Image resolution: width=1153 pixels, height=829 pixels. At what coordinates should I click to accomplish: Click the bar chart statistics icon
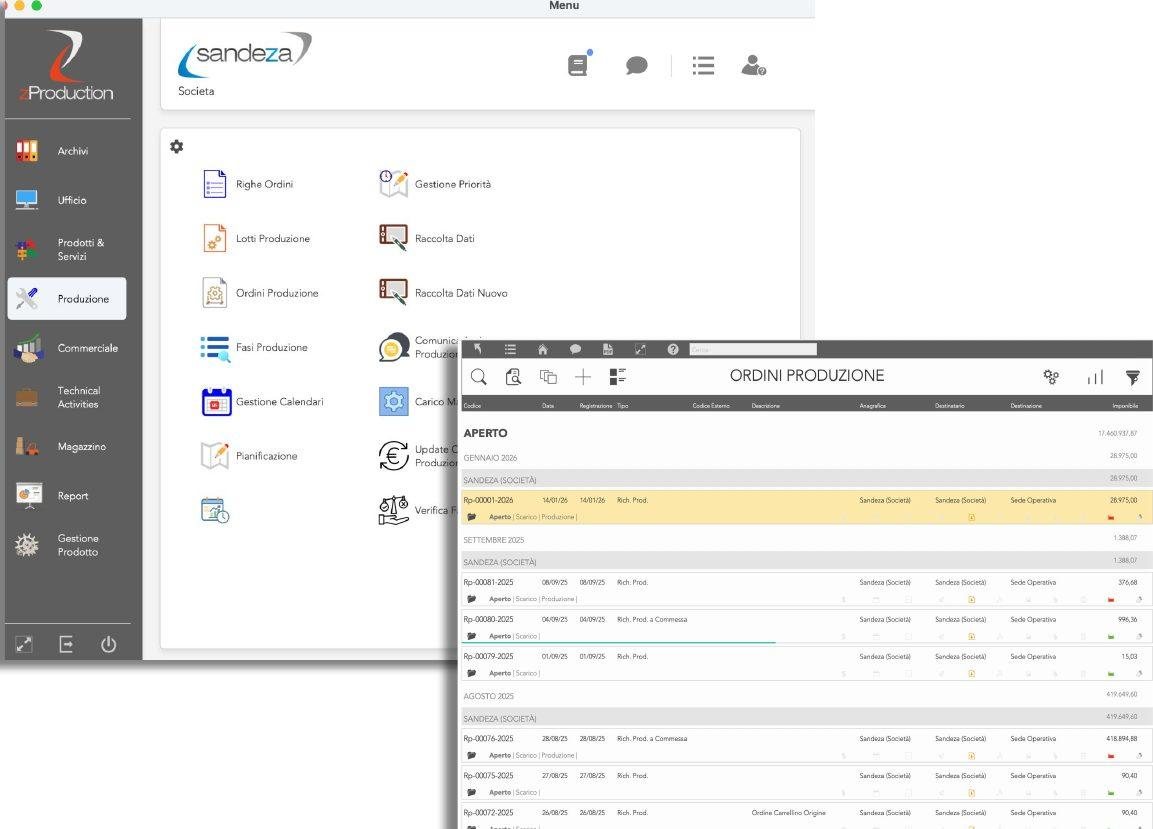pos(1095,377)
